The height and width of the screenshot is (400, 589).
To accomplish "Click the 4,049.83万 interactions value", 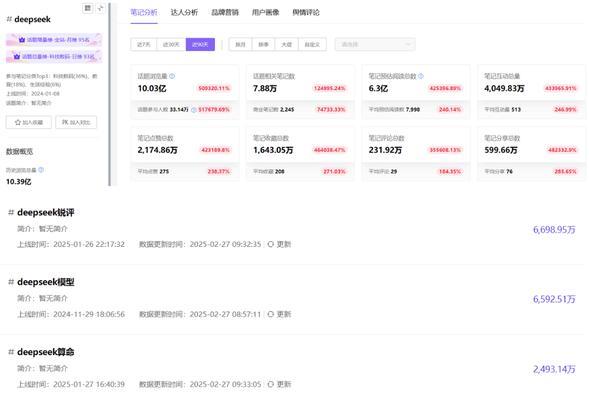I will [504, 88].
